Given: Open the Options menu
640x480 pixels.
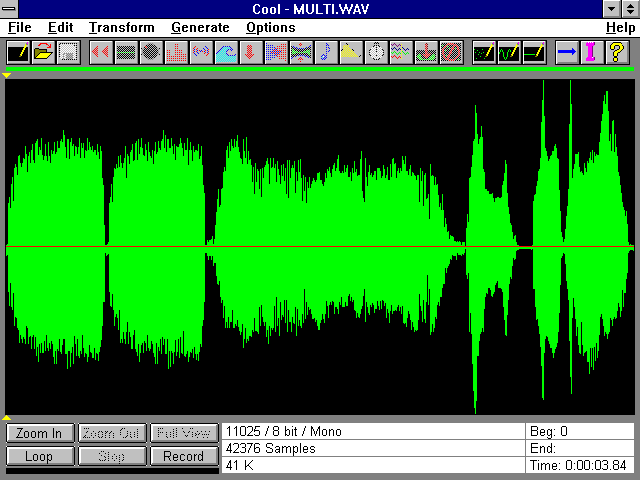Looking at the screenshot, I should pyautogui.click(x=271, y=28).
